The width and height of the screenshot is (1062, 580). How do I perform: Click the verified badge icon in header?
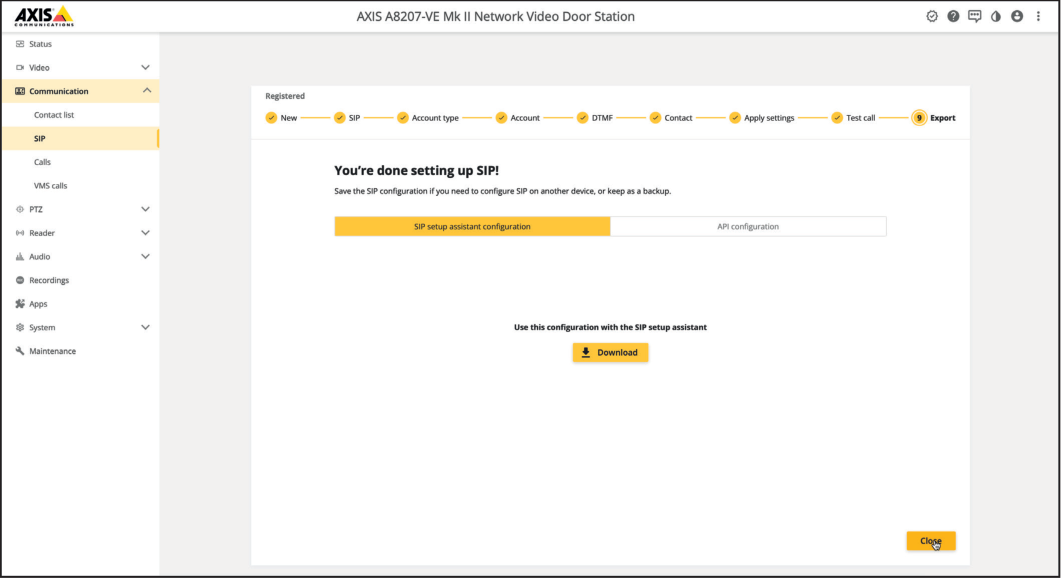tap(932, 17)
